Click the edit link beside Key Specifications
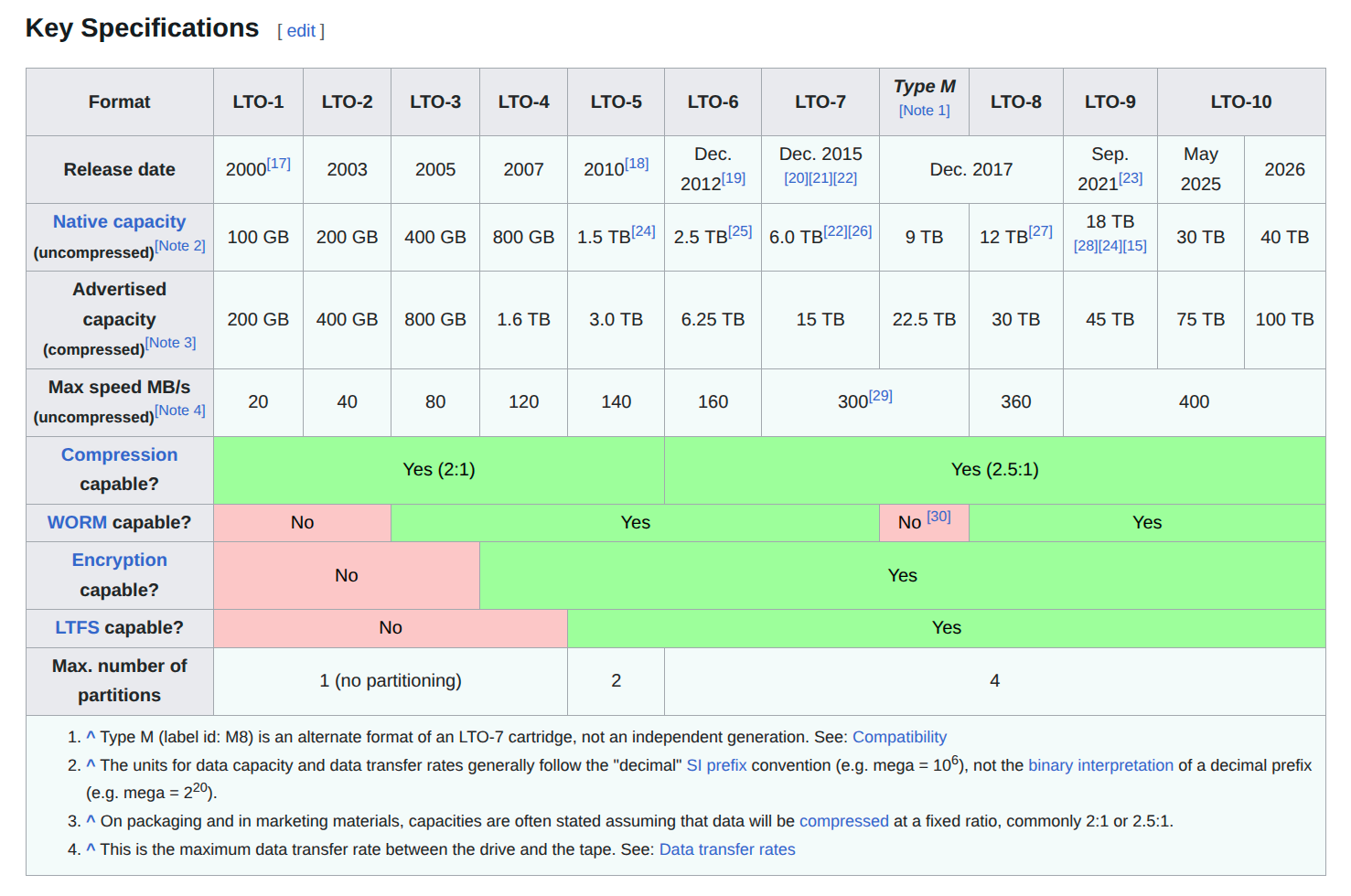The image size is (1351, 896). pos(301,31)
